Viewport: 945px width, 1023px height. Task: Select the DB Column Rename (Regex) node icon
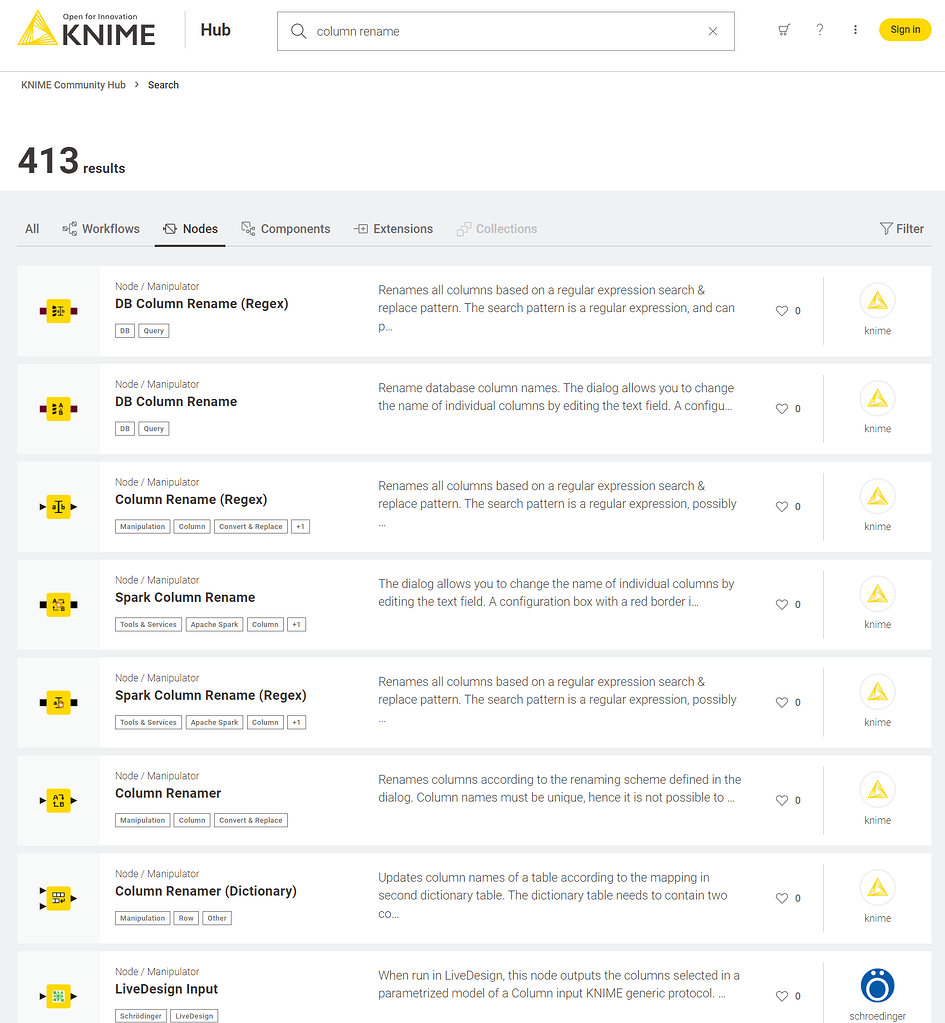coord(57,311)
